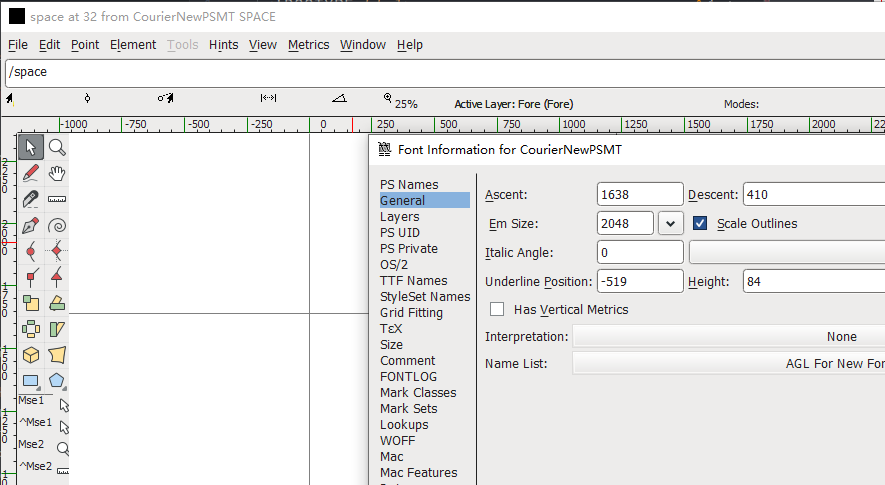Viewport: 885px width, 485px height.
Task: Click the Mse2 magnify binding icon
Action: click(63, 449)
